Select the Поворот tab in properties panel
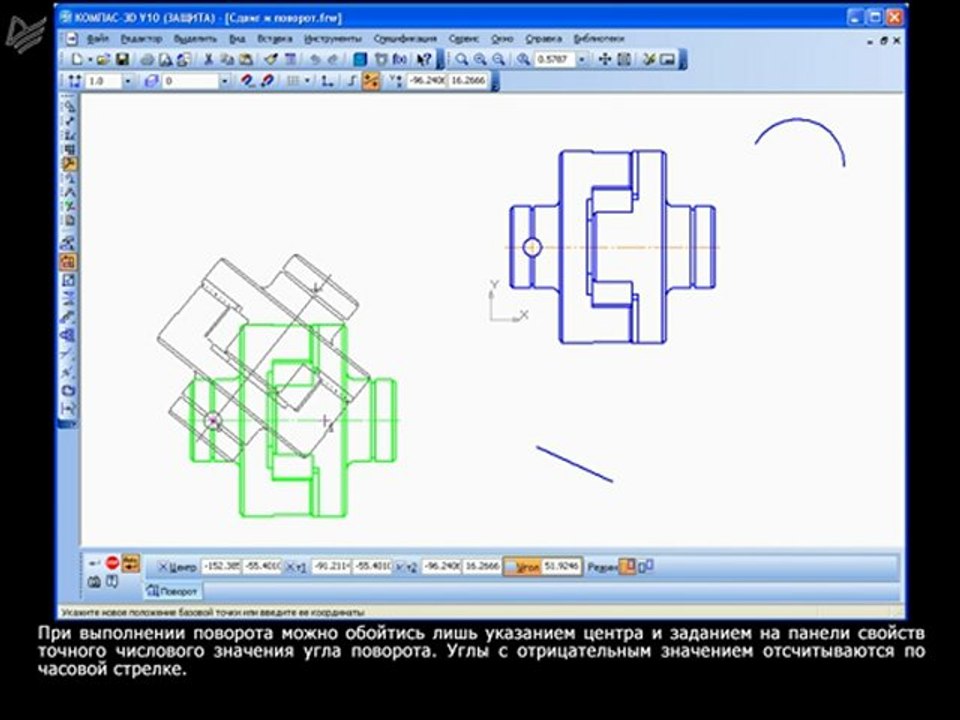Viewport: 960px width, 720px height. 172,591
